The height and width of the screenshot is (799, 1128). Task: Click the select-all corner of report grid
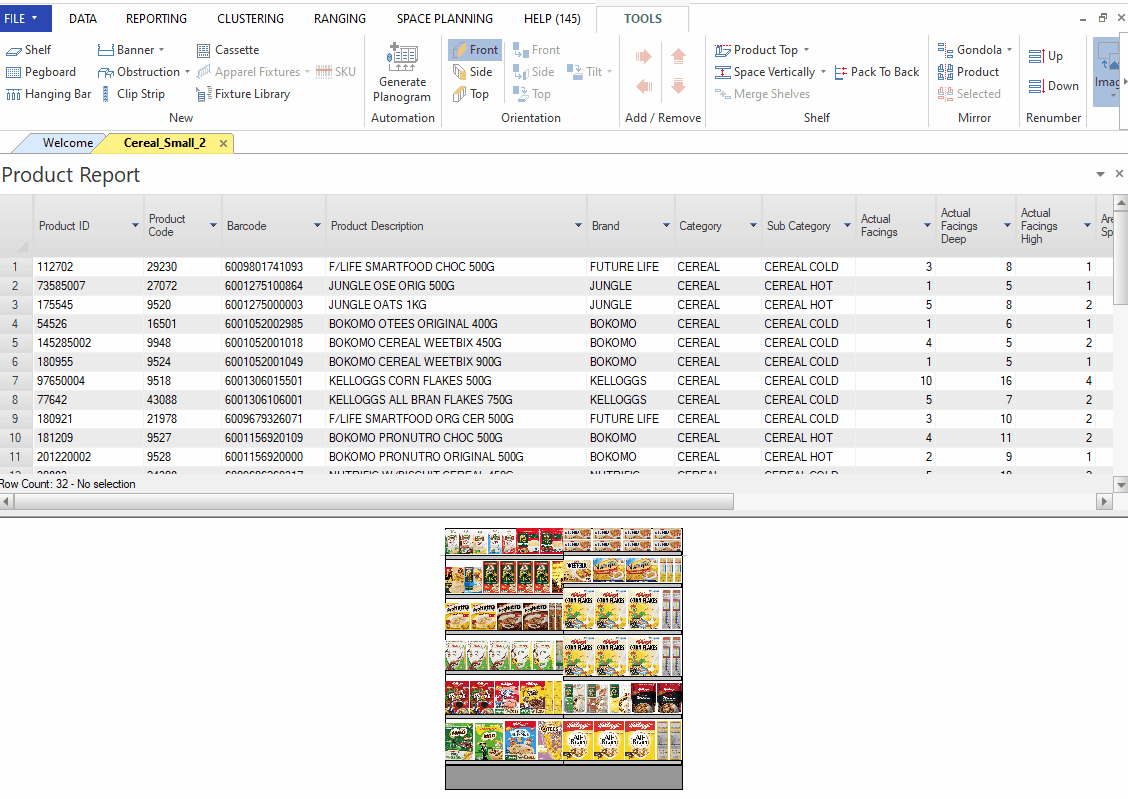tap(16, 226)
